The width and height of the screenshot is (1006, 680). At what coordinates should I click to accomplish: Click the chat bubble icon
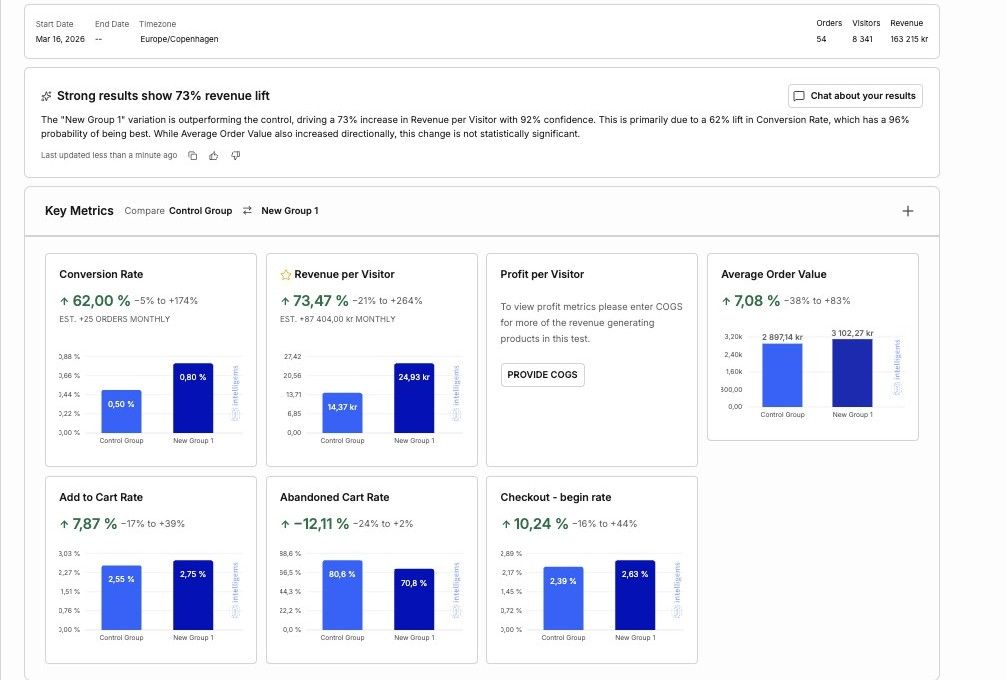click(799, 96)
